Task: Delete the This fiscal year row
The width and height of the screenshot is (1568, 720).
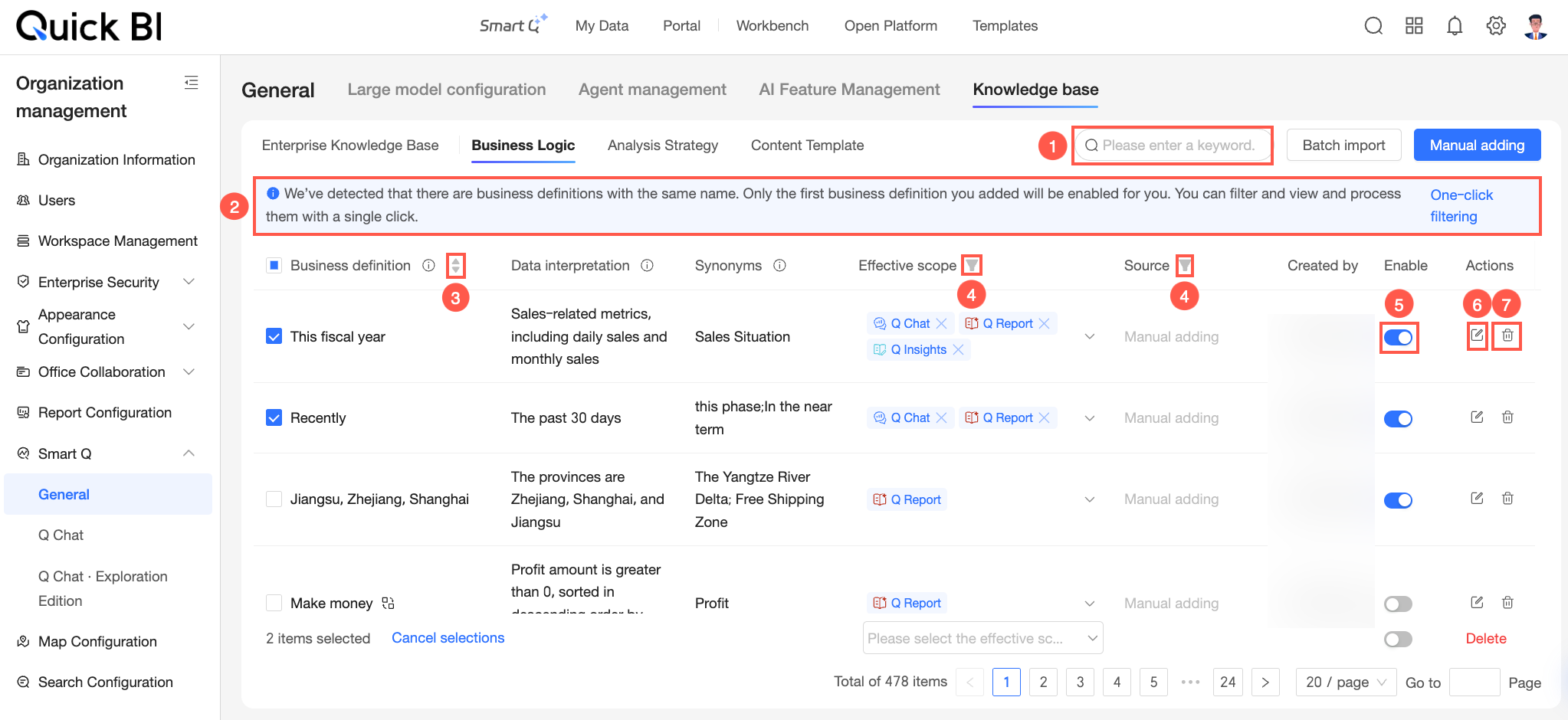Action: (1507, 335)
